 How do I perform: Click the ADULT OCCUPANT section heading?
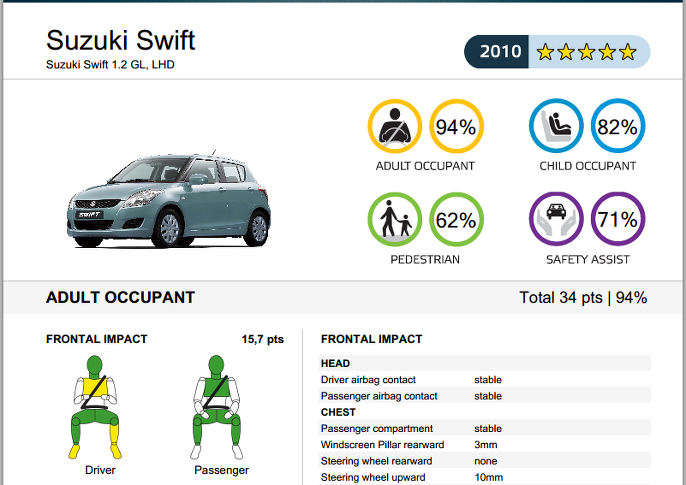pos(120,298)
